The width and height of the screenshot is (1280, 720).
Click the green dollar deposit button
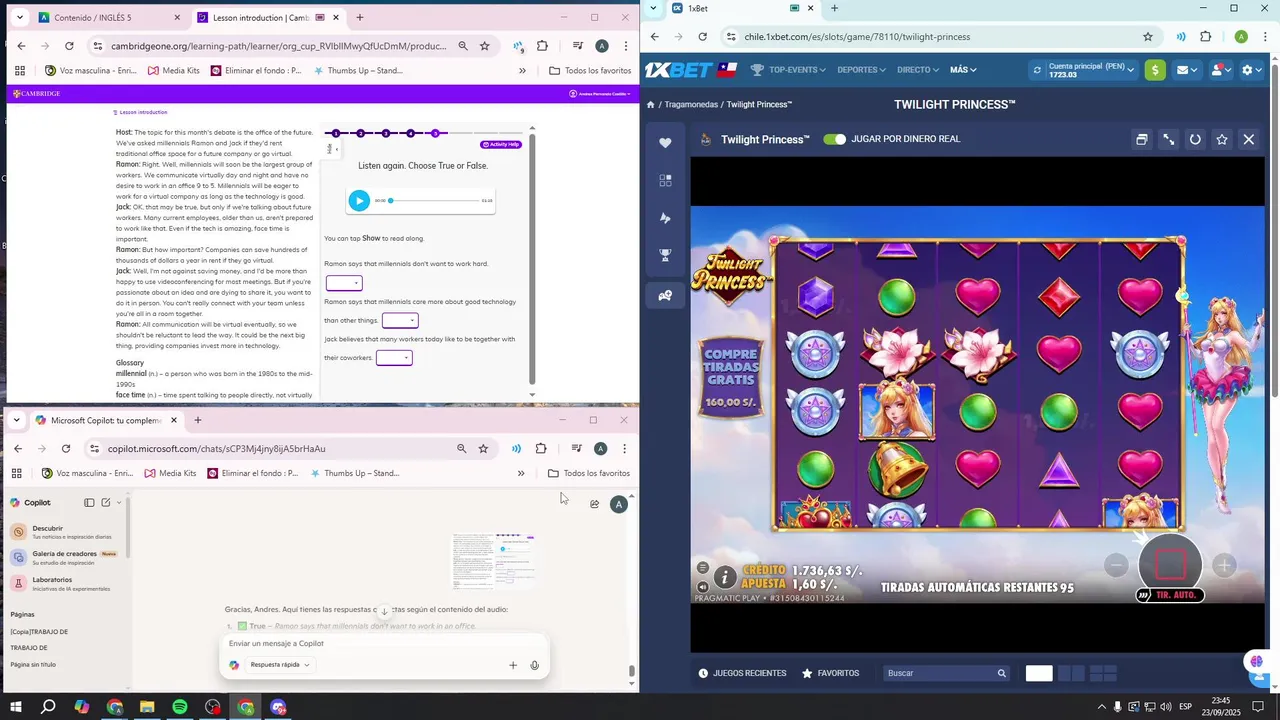click(1155, 70)
